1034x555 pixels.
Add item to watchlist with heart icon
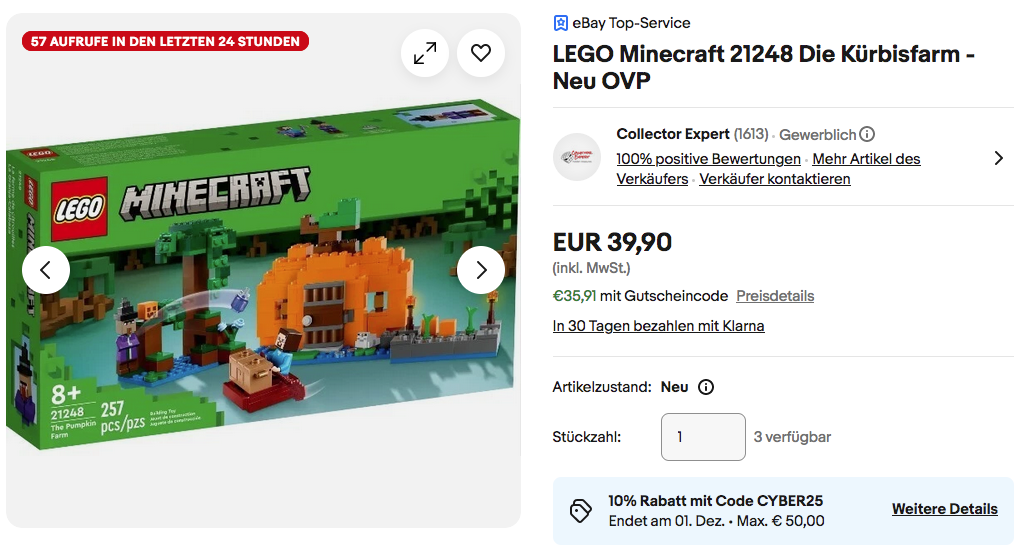(x=481, y=53)
